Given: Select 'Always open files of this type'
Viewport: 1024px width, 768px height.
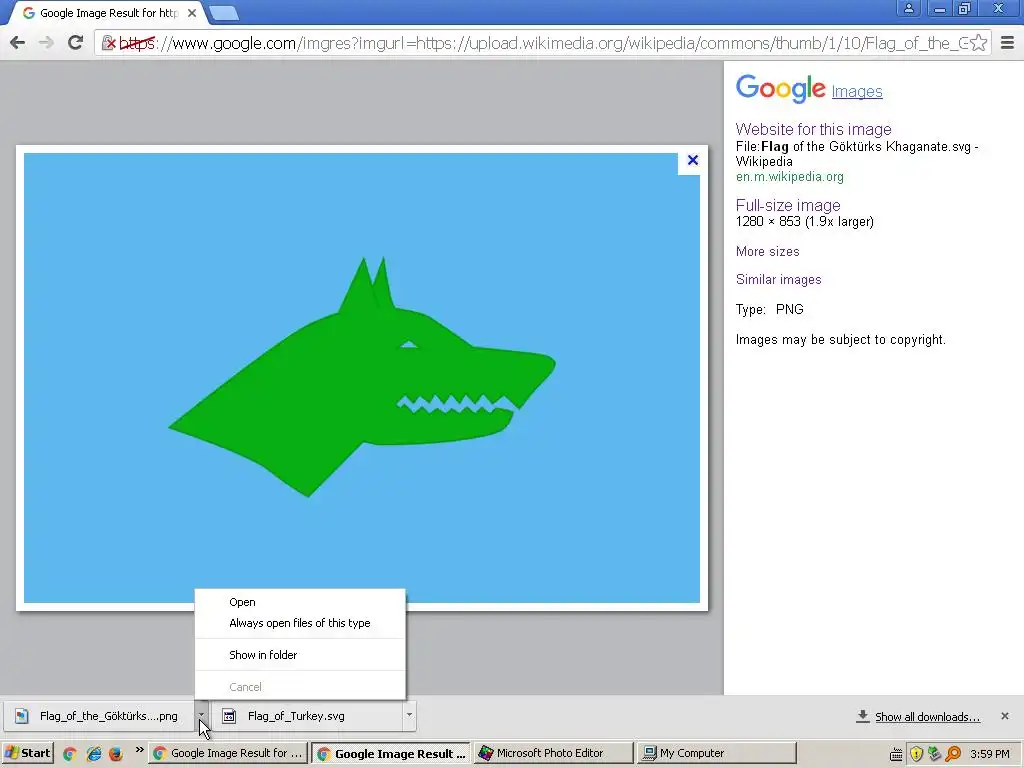Looking at the screenshot, I should point(300,623).
